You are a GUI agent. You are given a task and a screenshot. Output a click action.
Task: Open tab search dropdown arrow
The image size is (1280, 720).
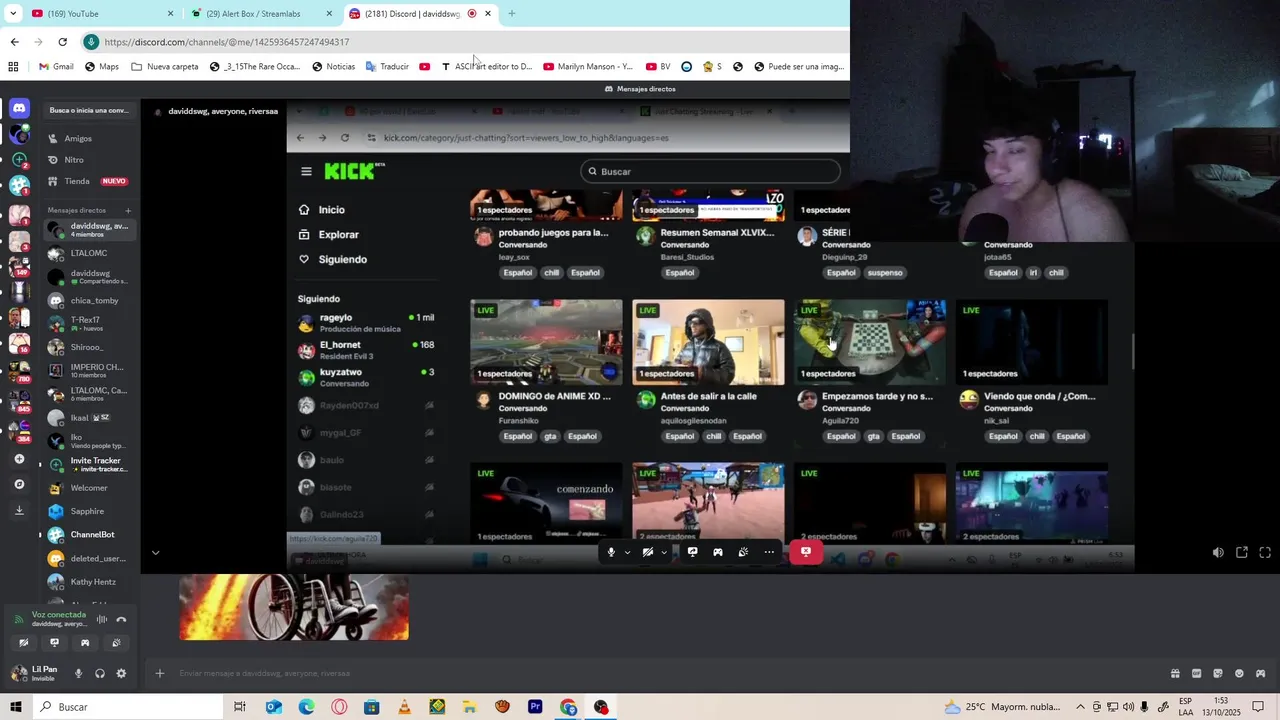tap(13, 13)
